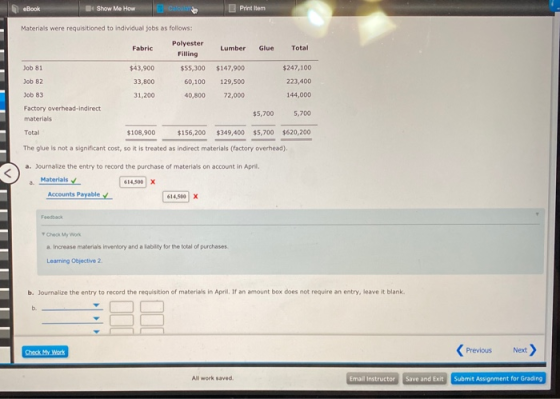
Task: Open the Learning Objective 2 link
Action: click(74, 261)
